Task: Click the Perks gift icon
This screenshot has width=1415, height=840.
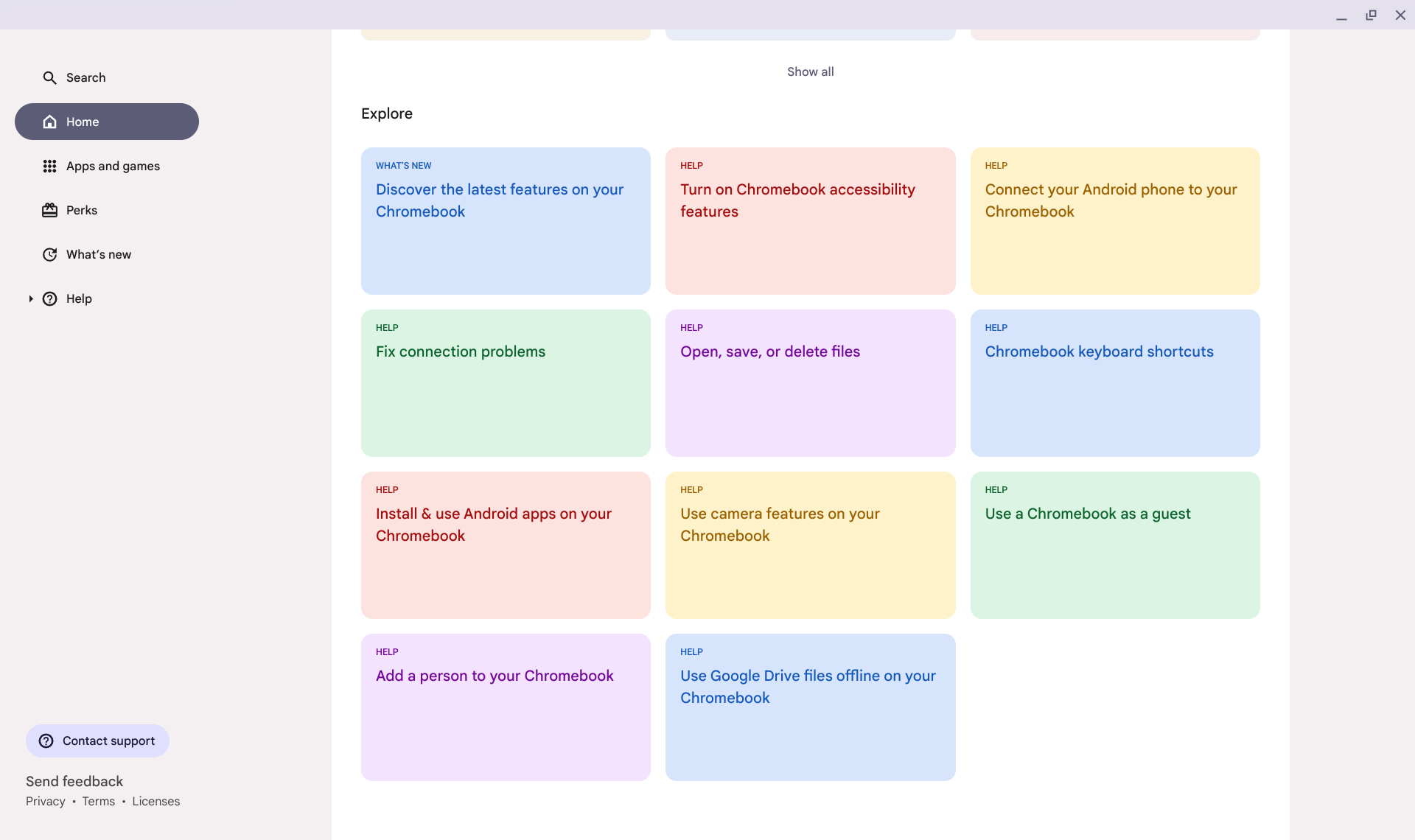Action: click(x=49, y=210)
